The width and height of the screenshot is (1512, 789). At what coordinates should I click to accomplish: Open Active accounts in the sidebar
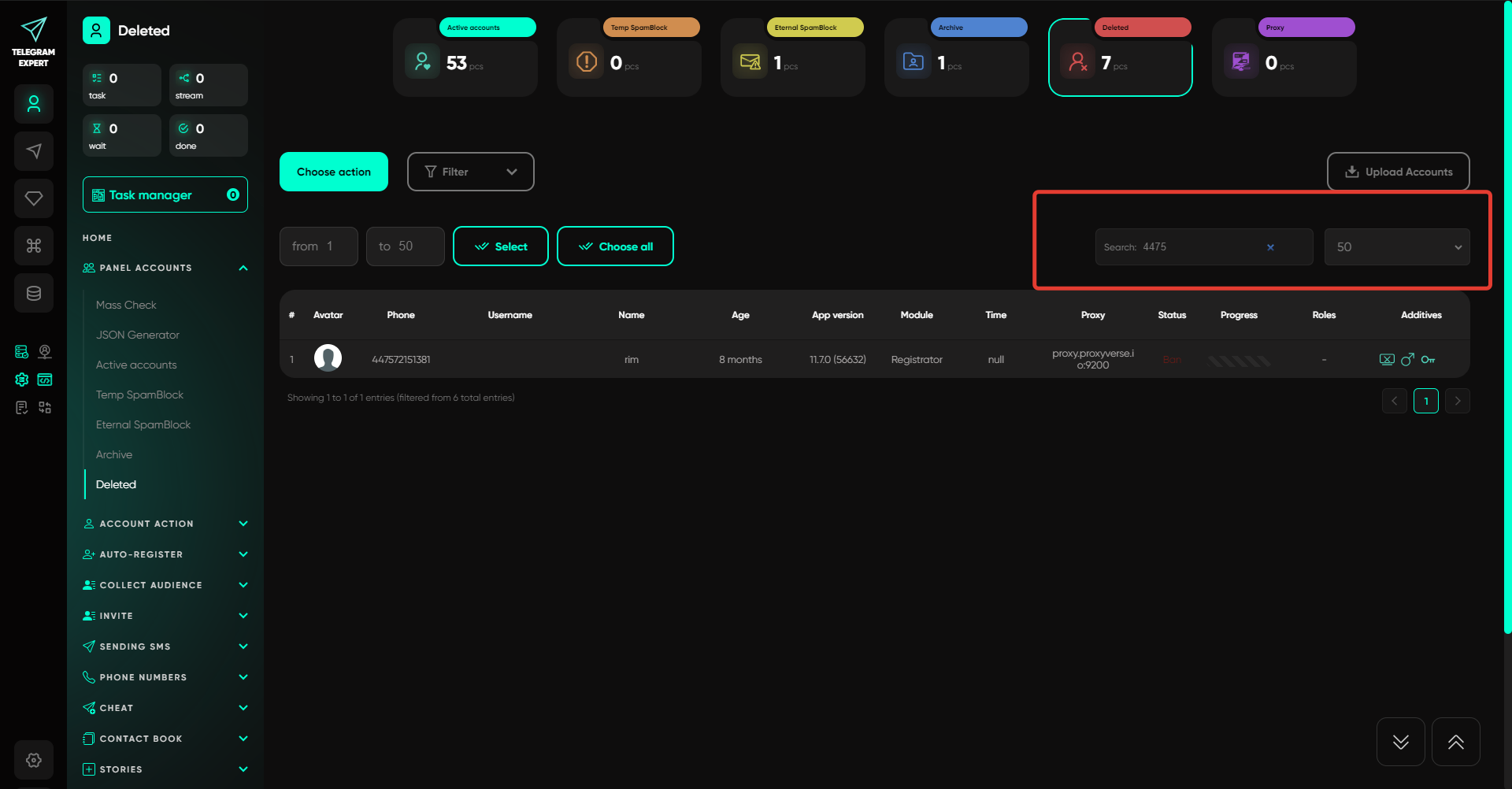(x=136, y=365)
